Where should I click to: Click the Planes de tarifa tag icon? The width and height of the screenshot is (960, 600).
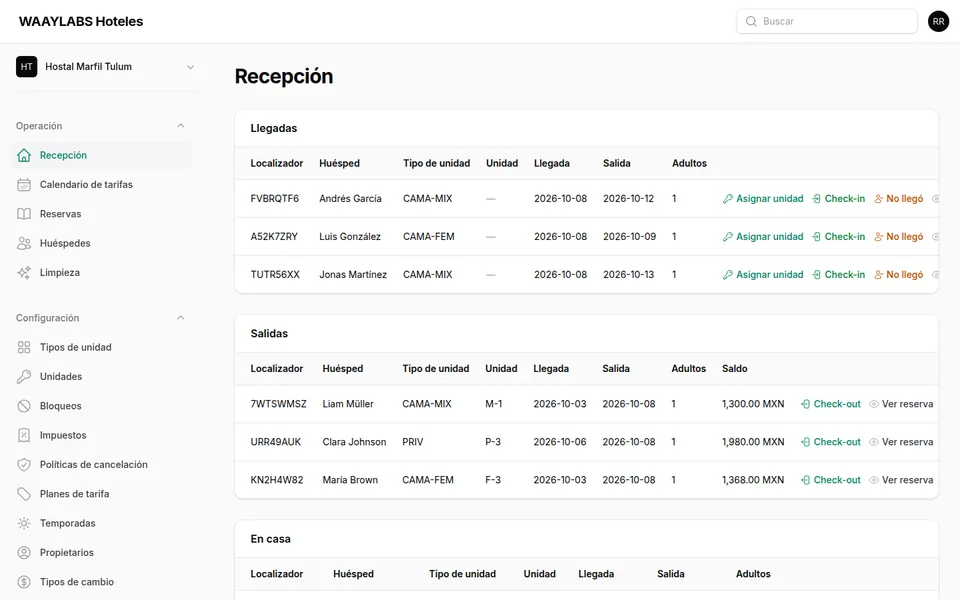(24, 495)
